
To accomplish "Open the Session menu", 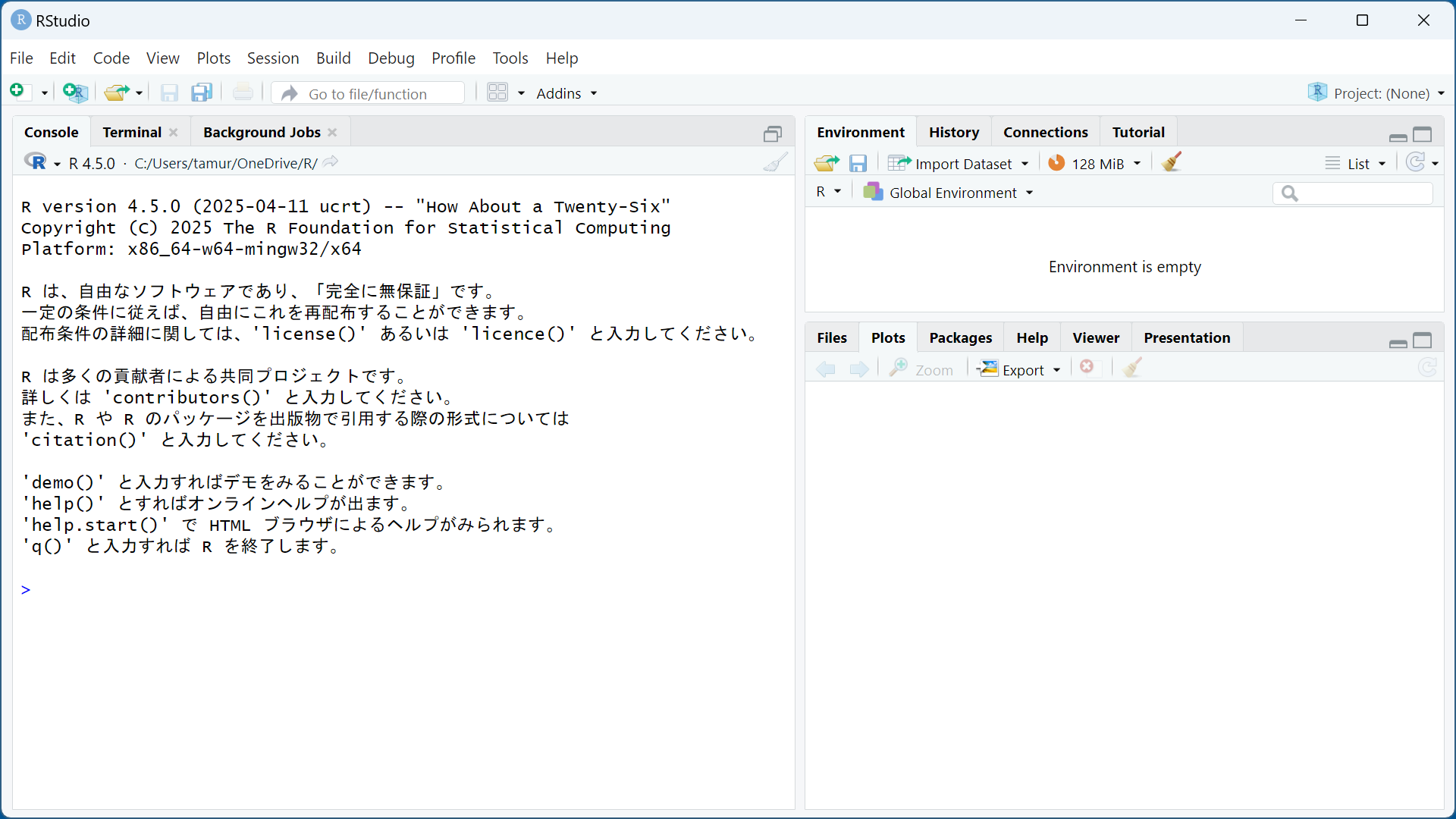I will tap(272, 58).
